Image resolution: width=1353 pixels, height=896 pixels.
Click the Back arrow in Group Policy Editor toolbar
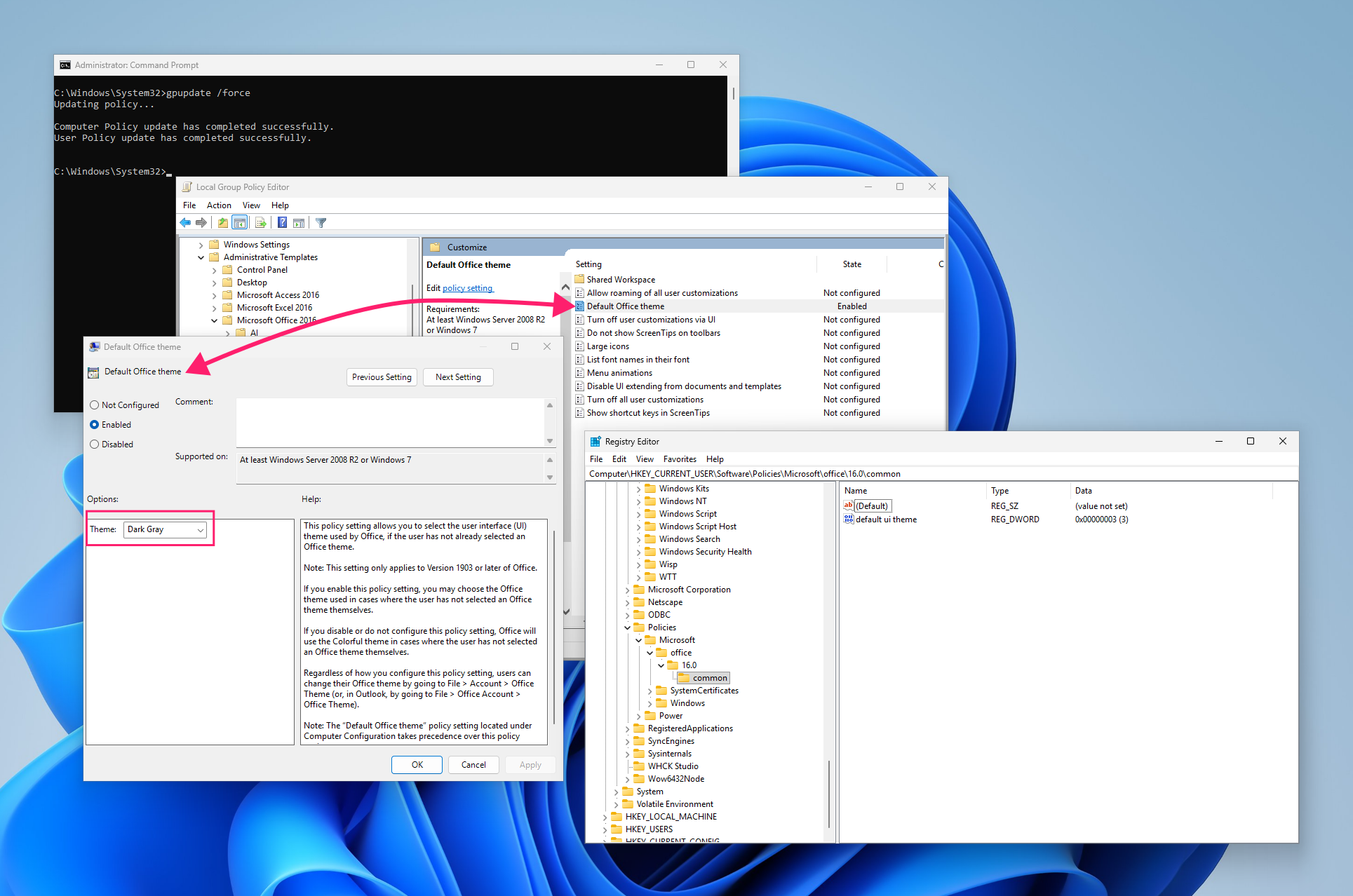point(185,223)
